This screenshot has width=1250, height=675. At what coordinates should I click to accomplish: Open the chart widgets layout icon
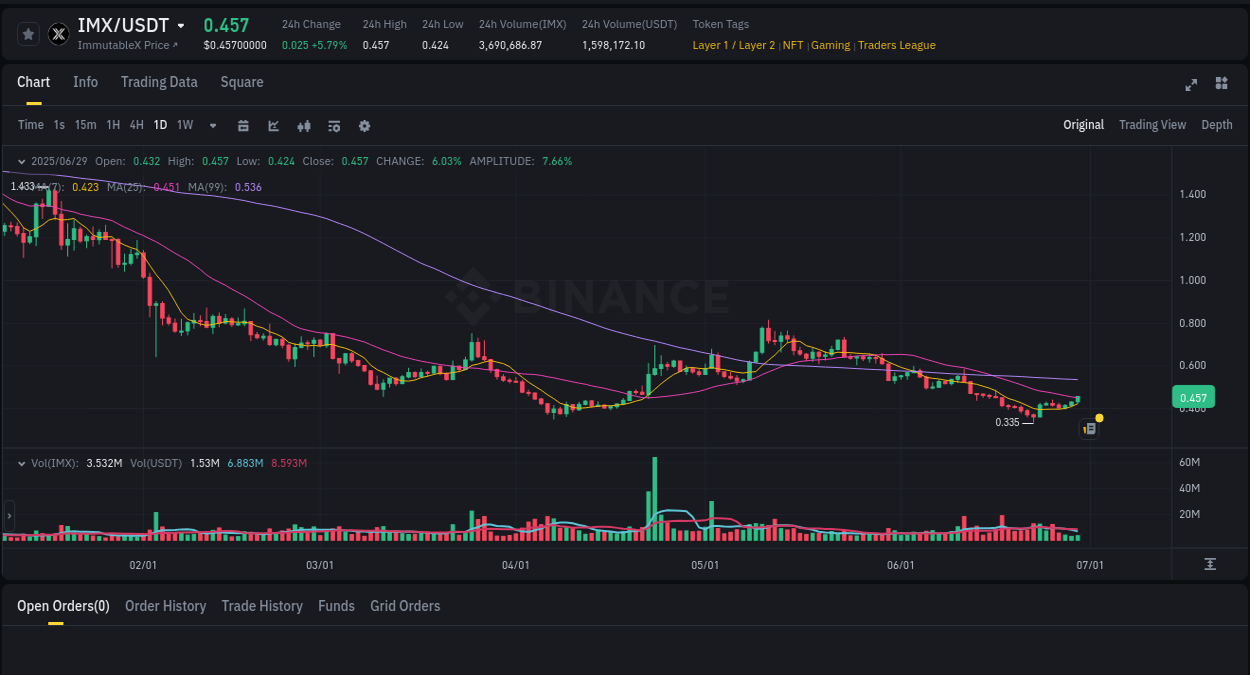coord(1221,85)
